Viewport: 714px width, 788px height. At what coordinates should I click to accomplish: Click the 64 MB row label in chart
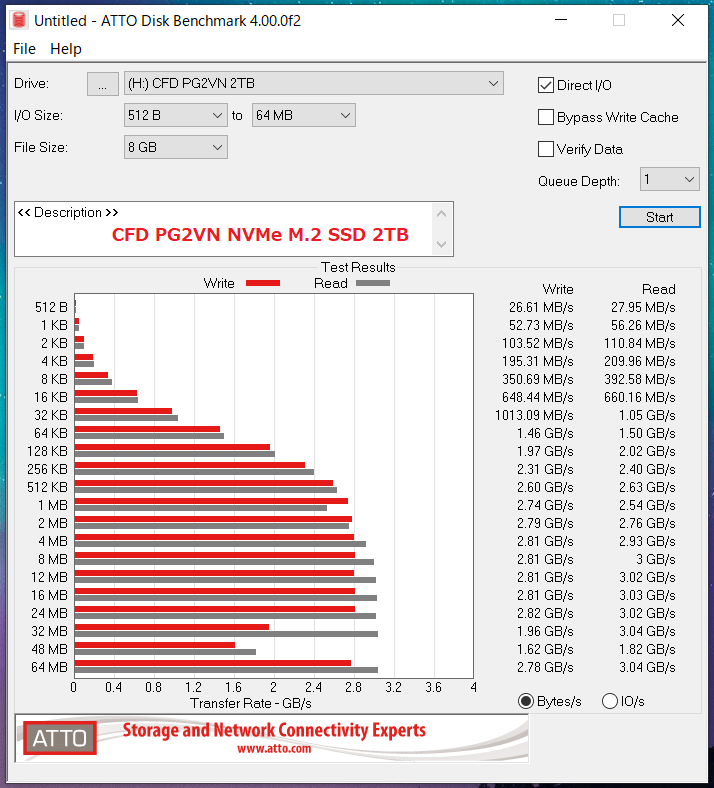coord(49,667)
